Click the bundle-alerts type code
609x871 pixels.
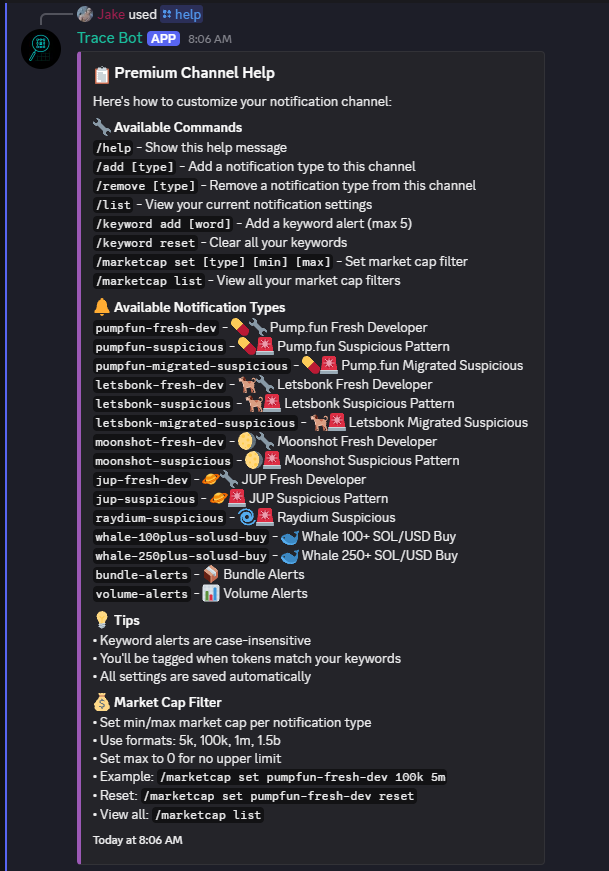tap(142, 575)
